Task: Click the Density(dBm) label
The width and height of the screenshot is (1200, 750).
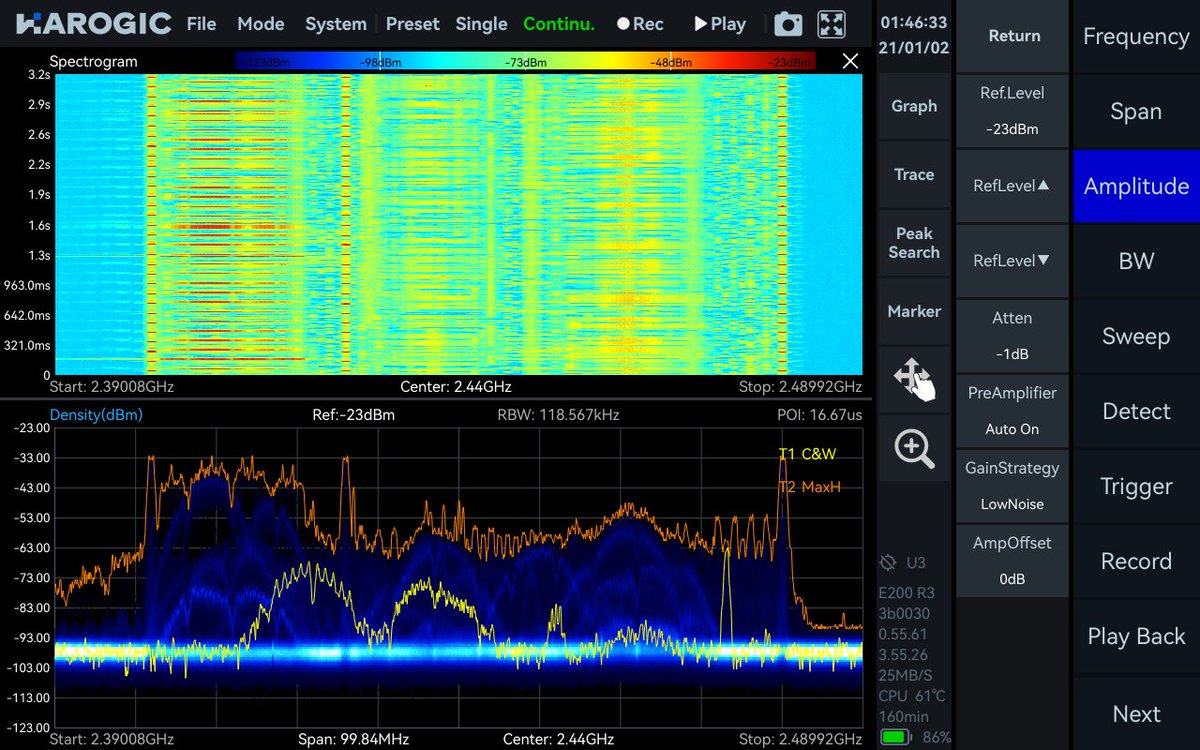Action: point(96,414)
